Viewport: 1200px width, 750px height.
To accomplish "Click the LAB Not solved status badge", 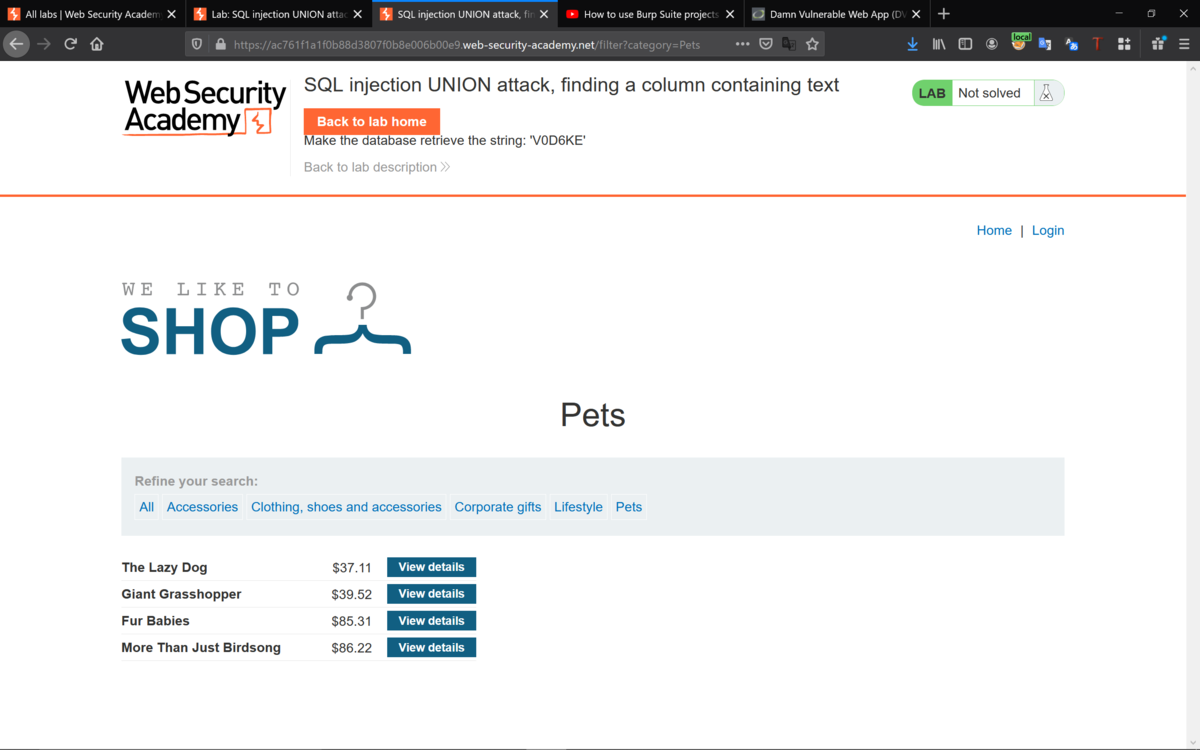I will point(988,93).
